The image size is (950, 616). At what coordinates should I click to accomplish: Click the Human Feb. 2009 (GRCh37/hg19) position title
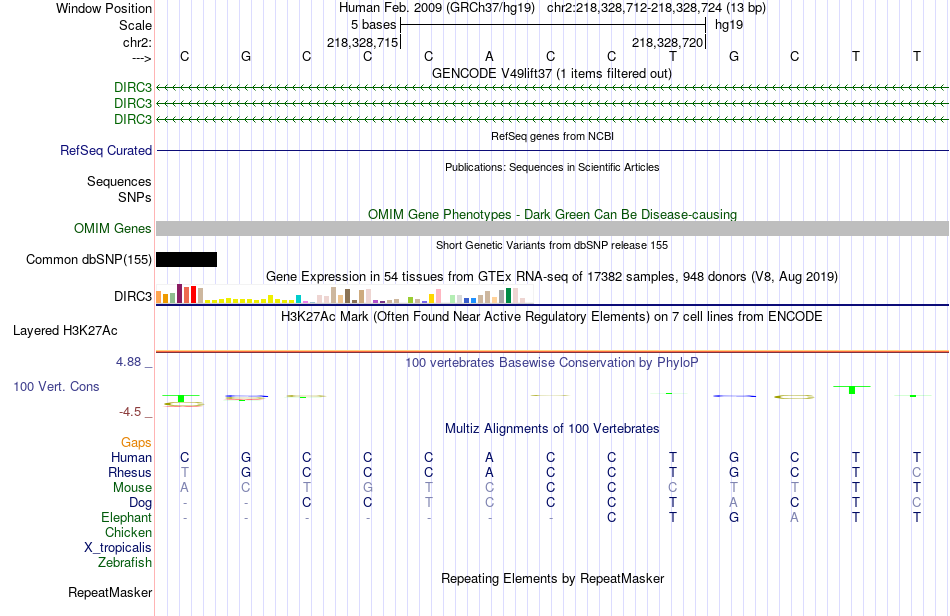pyautogui.click(x=437, y=8)
